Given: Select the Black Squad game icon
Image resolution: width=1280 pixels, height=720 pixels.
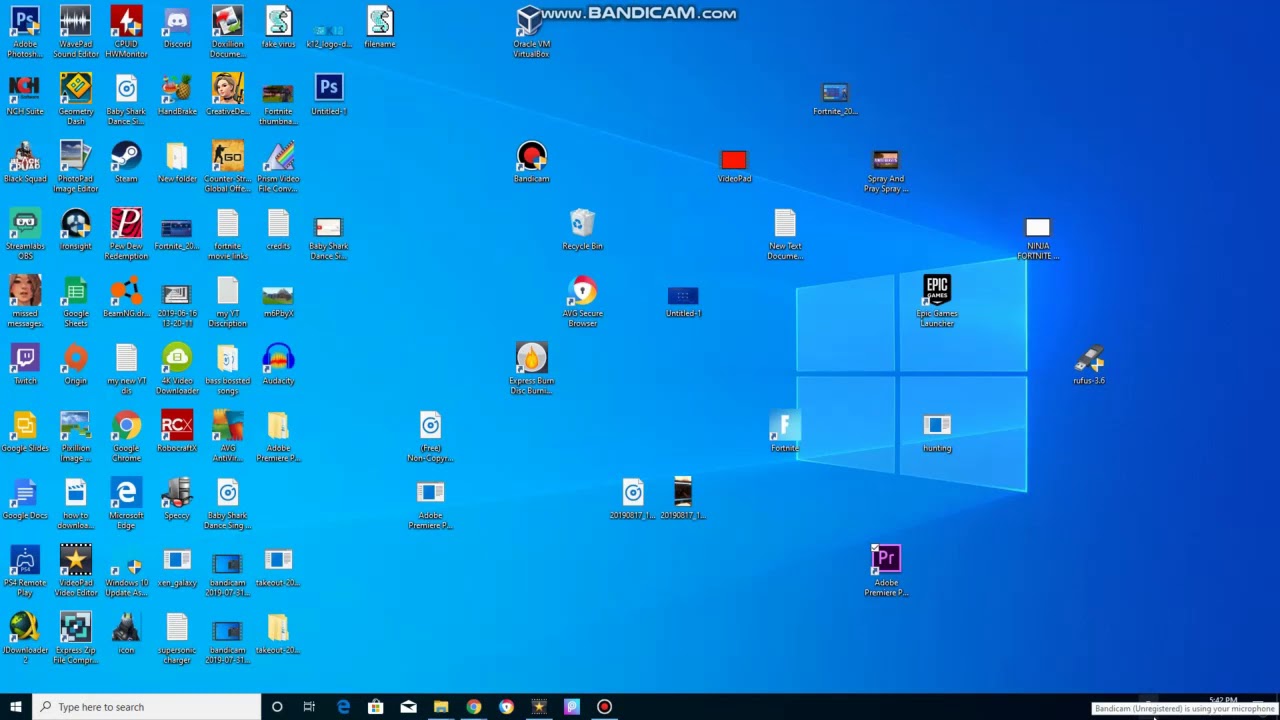Looking at the screenshot, I should (x=25, y=161).
